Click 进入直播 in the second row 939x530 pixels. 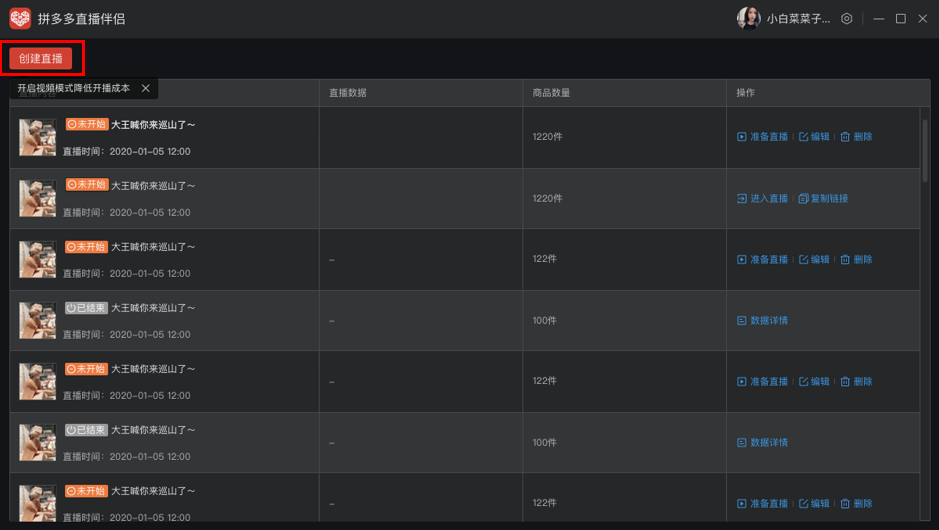coord(763,199)
